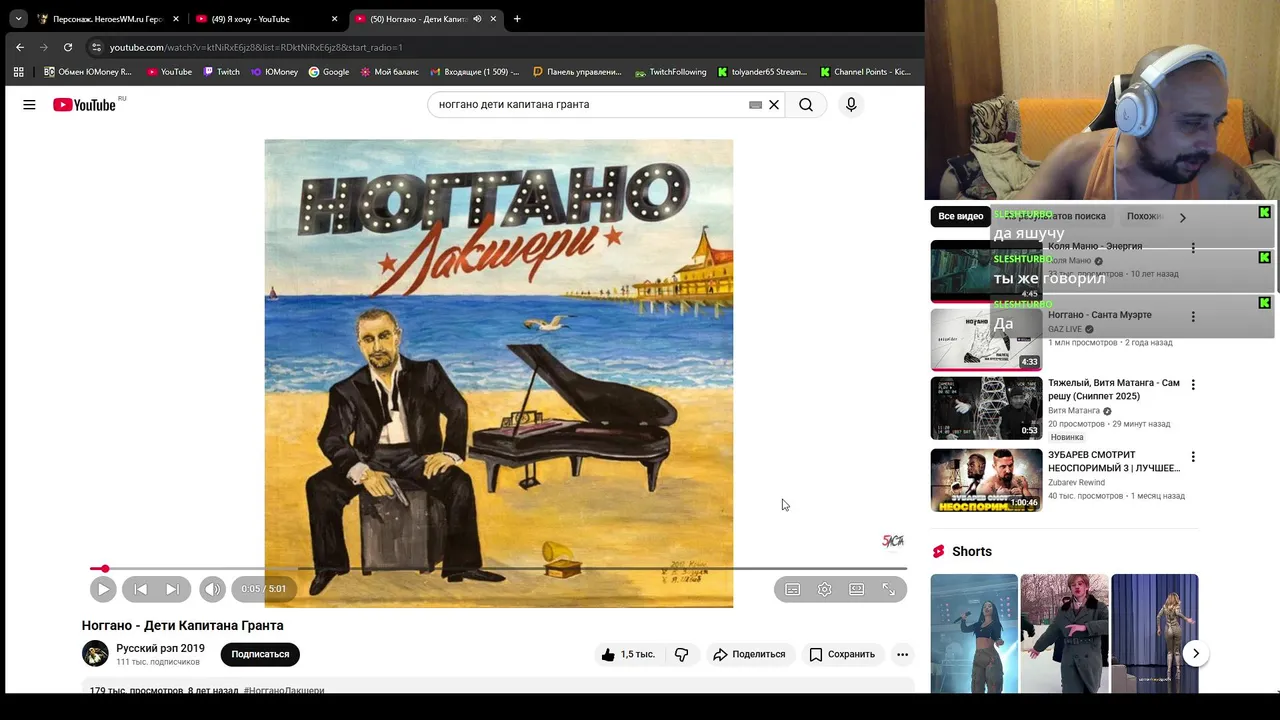Viewport: 1280px width, 720px height.
Task: Start voice search with microphone
Action: tap(851, 104)
